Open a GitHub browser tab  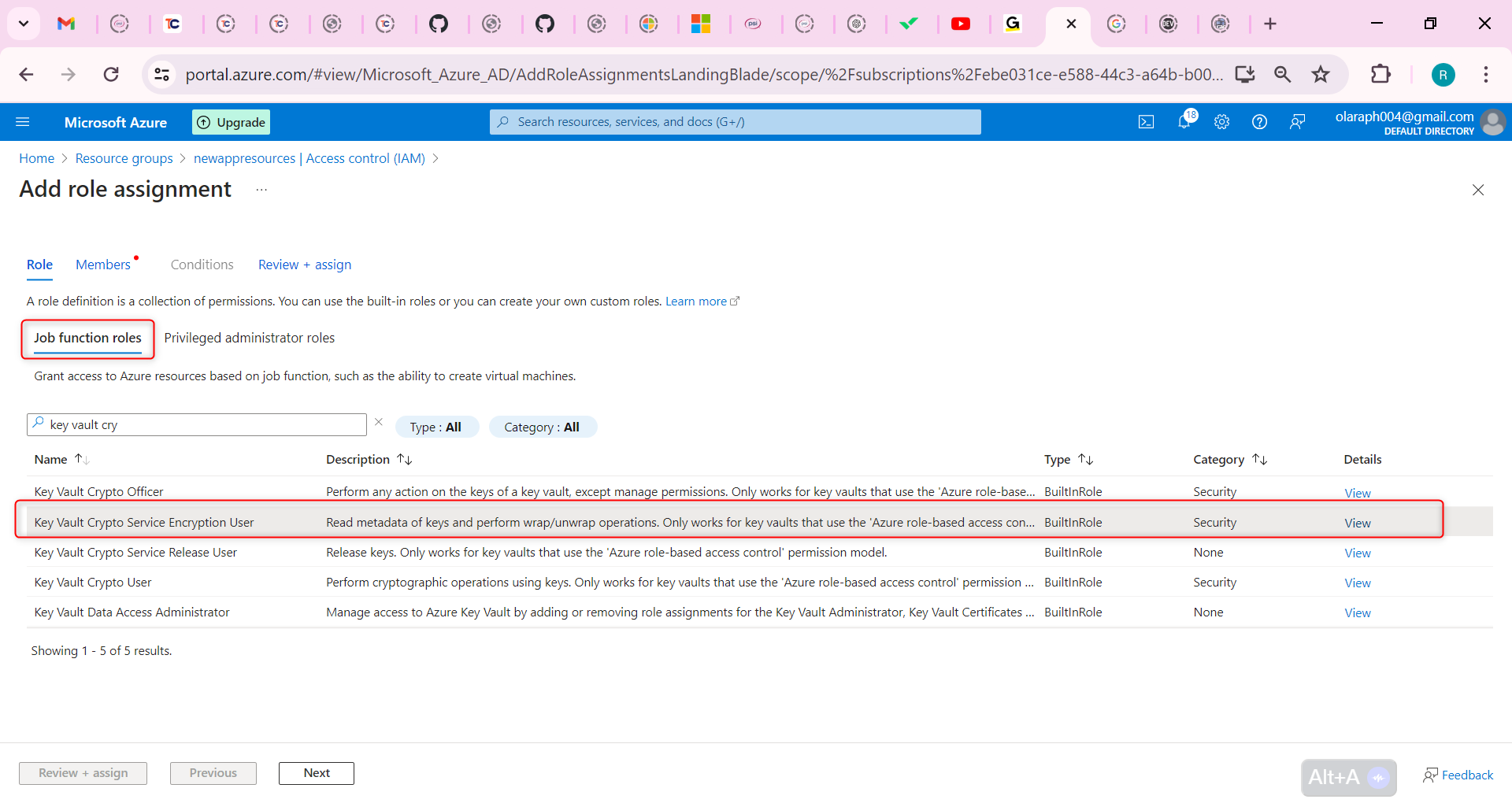[x=440, y=24]
